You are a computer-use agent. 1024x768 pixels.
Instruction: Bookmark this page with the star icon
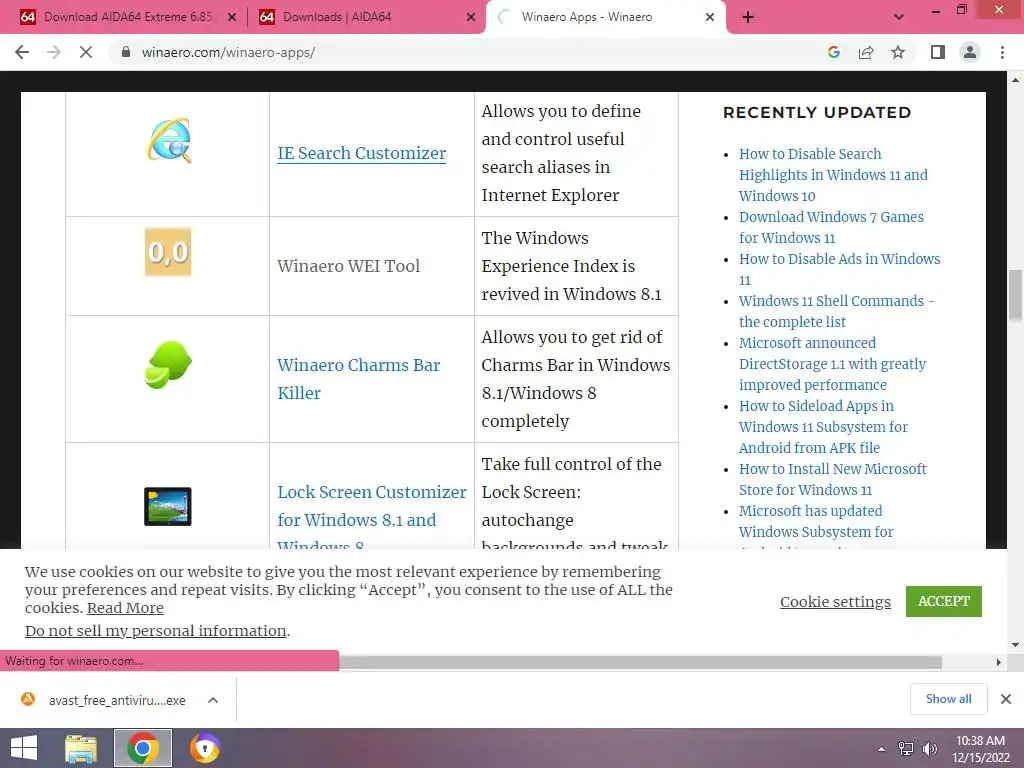pyautogui.click(x=898, y=52)
